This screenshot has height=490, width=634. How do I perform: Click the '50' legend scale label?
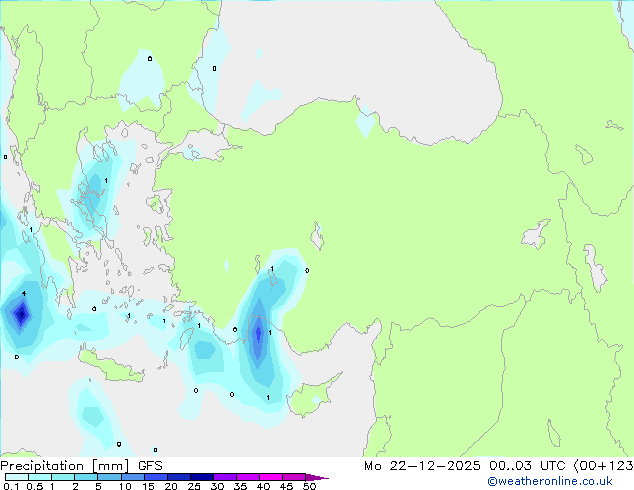click(309, 486)
